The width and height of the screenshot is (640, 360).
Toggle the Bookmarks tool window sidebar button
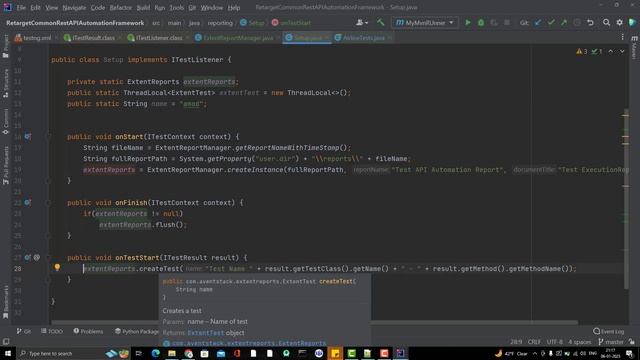(6, 302)
